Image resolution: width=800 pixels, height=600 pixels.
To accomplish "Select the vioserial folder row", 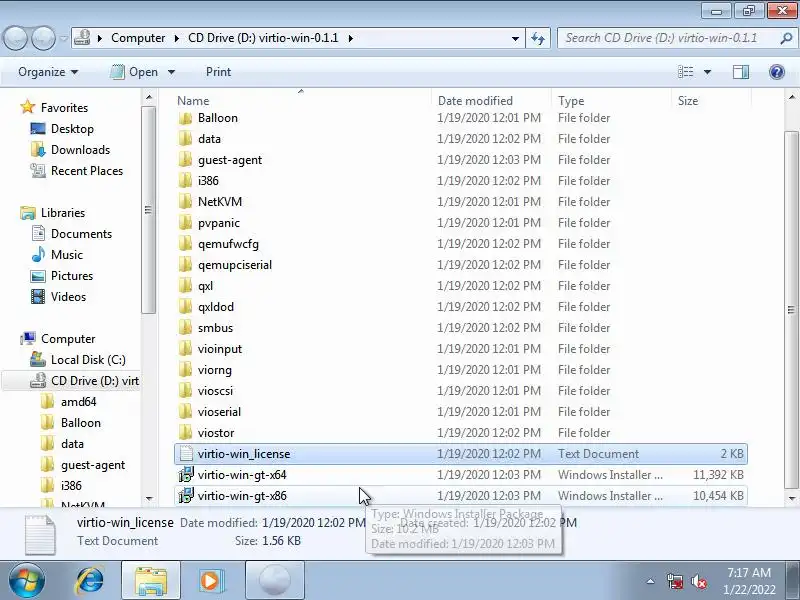I will pos(461,411).
